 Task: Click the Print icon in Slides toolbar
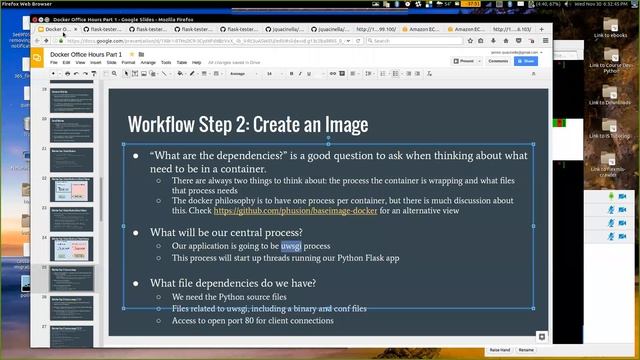tap(67, 74)
